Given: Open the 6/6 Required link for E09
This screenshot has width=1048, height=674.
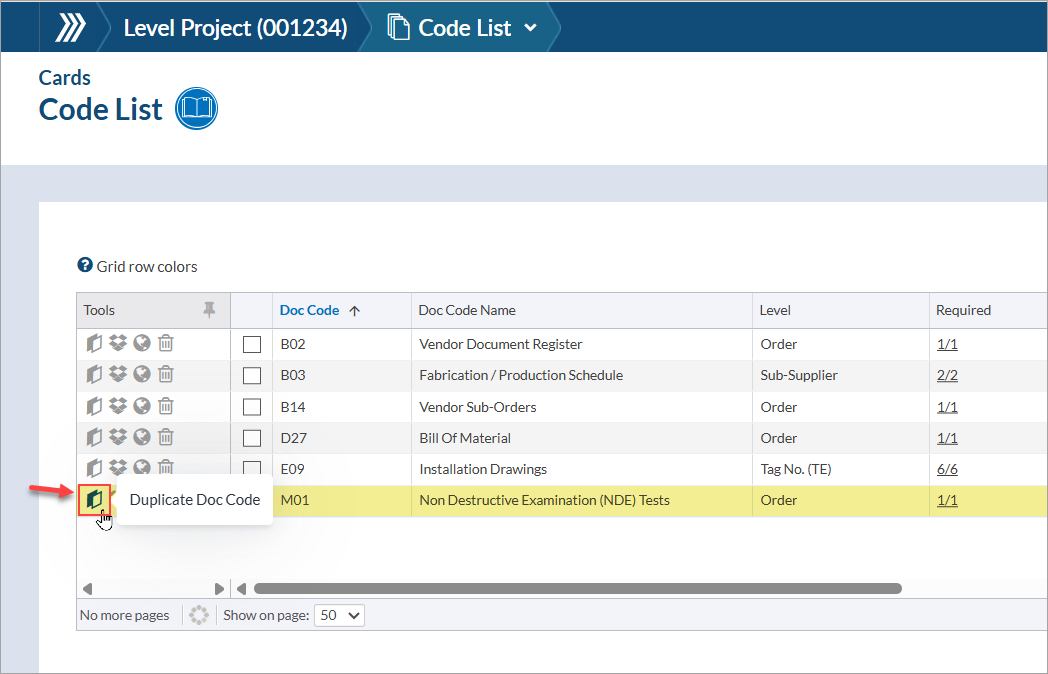Looking at the screenshot, I should (947, 469).
